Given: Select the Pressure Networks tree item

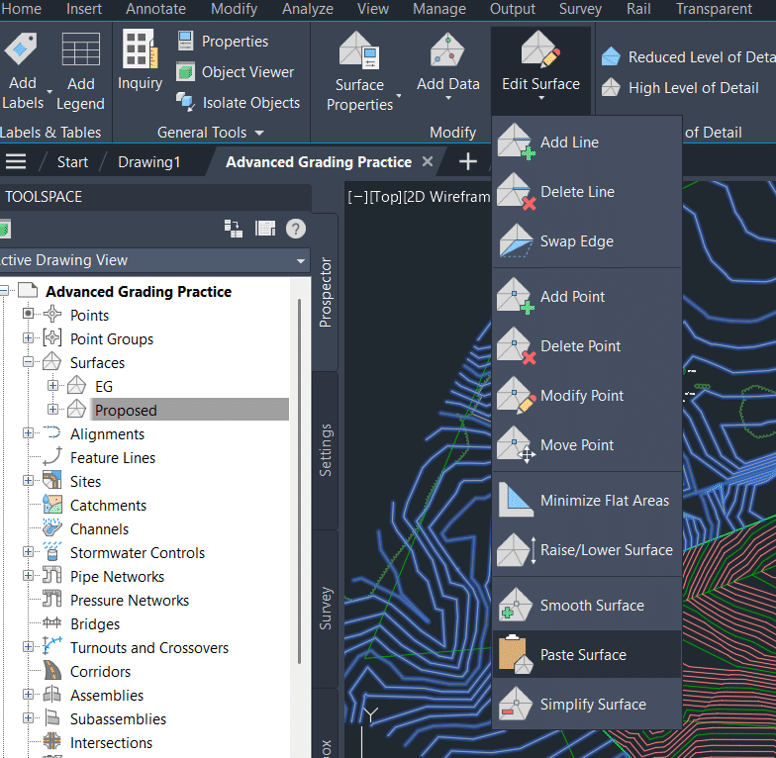Looking at the screenshot, I should click(x=129, y=600).
